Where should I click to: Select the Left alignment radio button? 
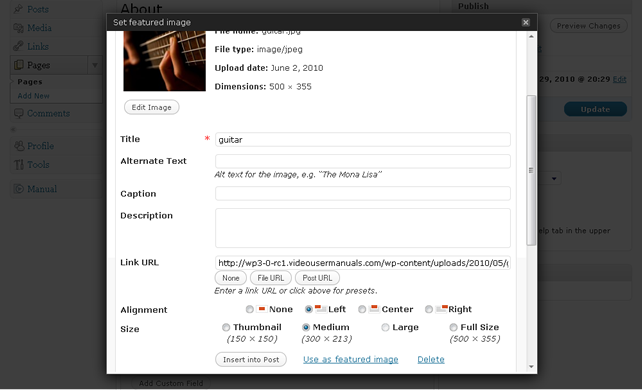(x=309, y=309)
